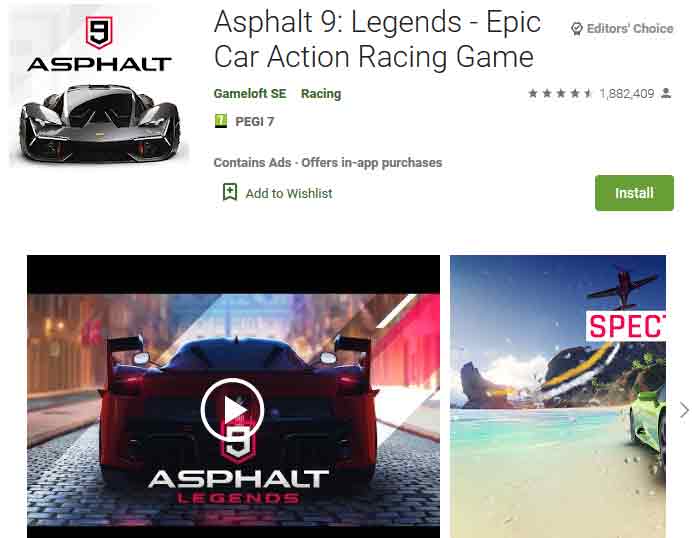The image size is (692, 538).
Task: Open the Racing category link
Action: pyautogui.click(x=321, y=94)
